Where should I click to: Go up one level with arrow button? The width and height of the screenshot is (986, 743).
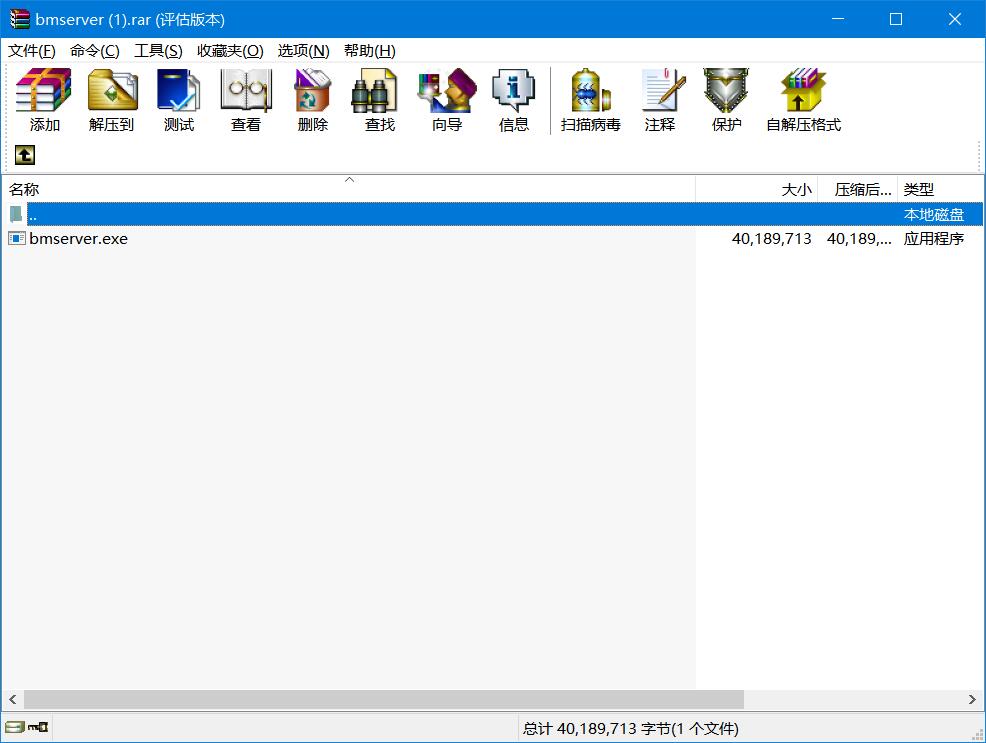(25, 155)
